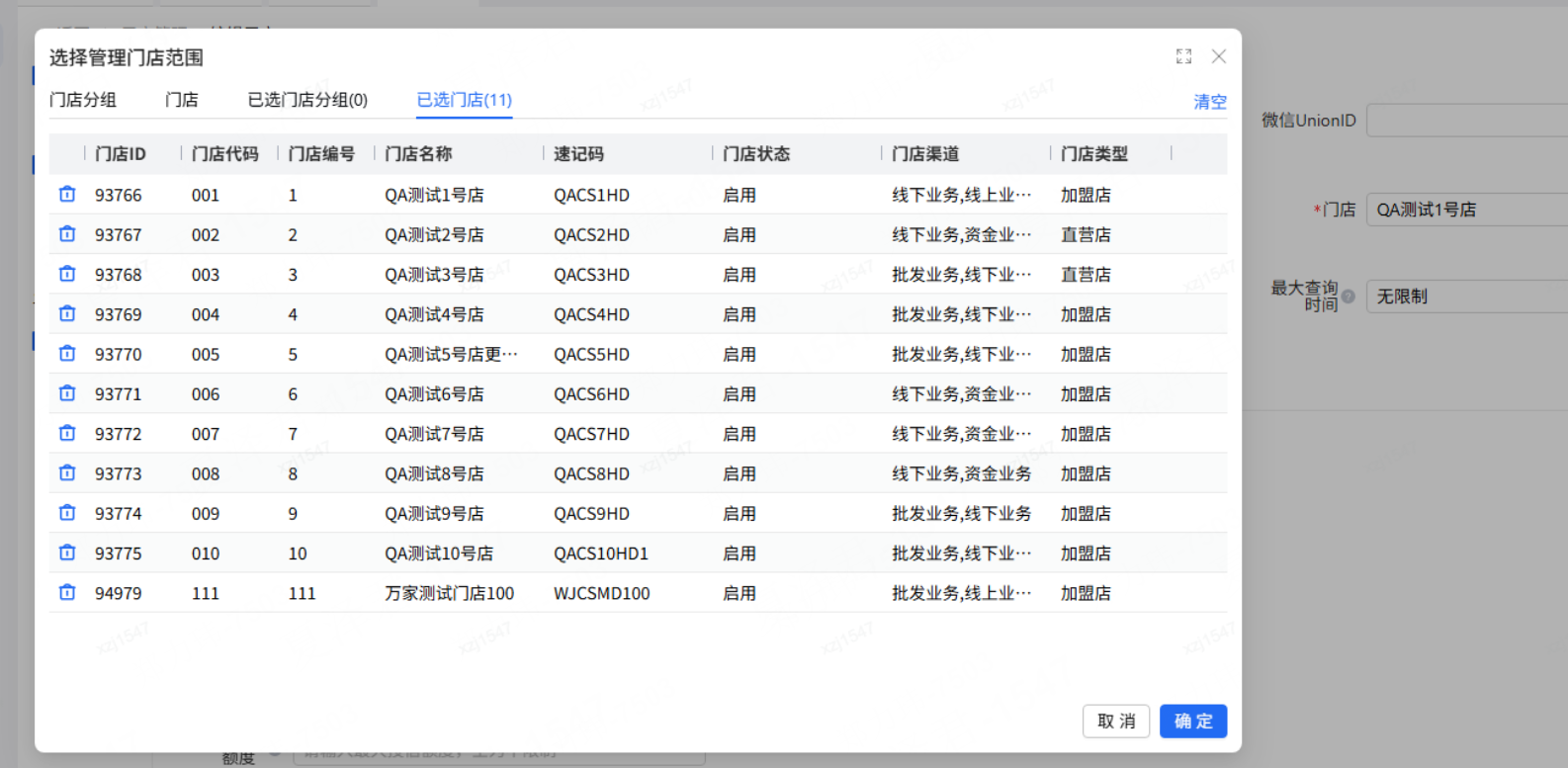Click the mnemonic code QACS6HD

coord(591,393)
